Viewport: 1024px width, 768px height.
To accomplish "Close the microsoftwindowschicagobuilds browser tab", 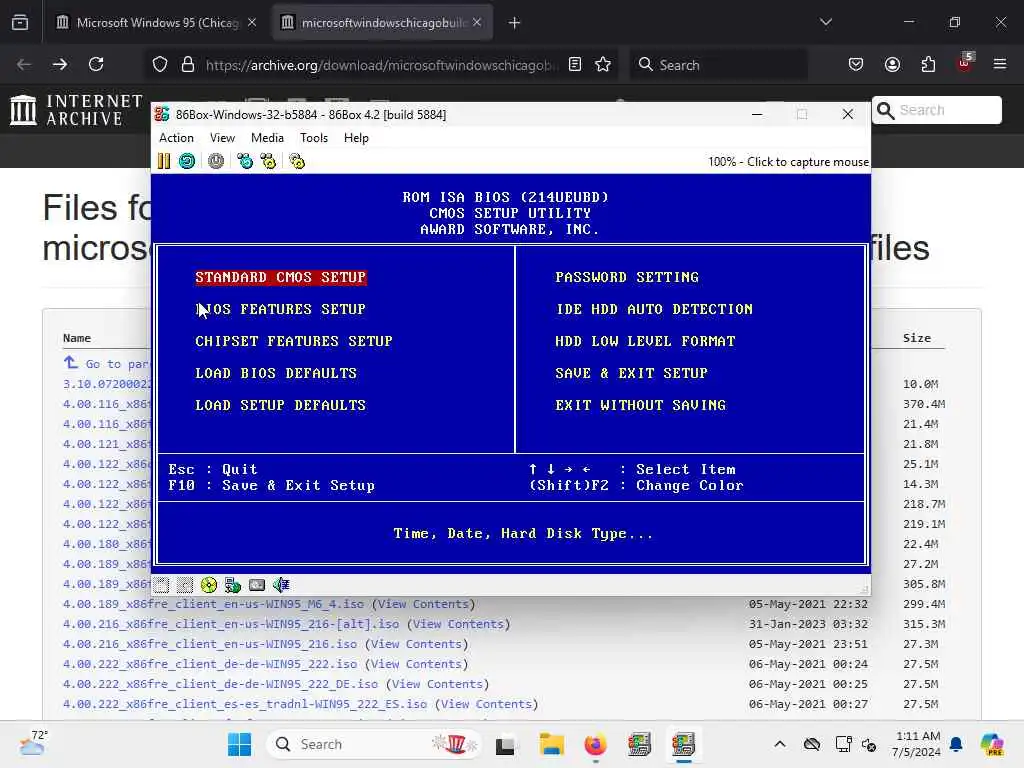I will tap(477, 22).
